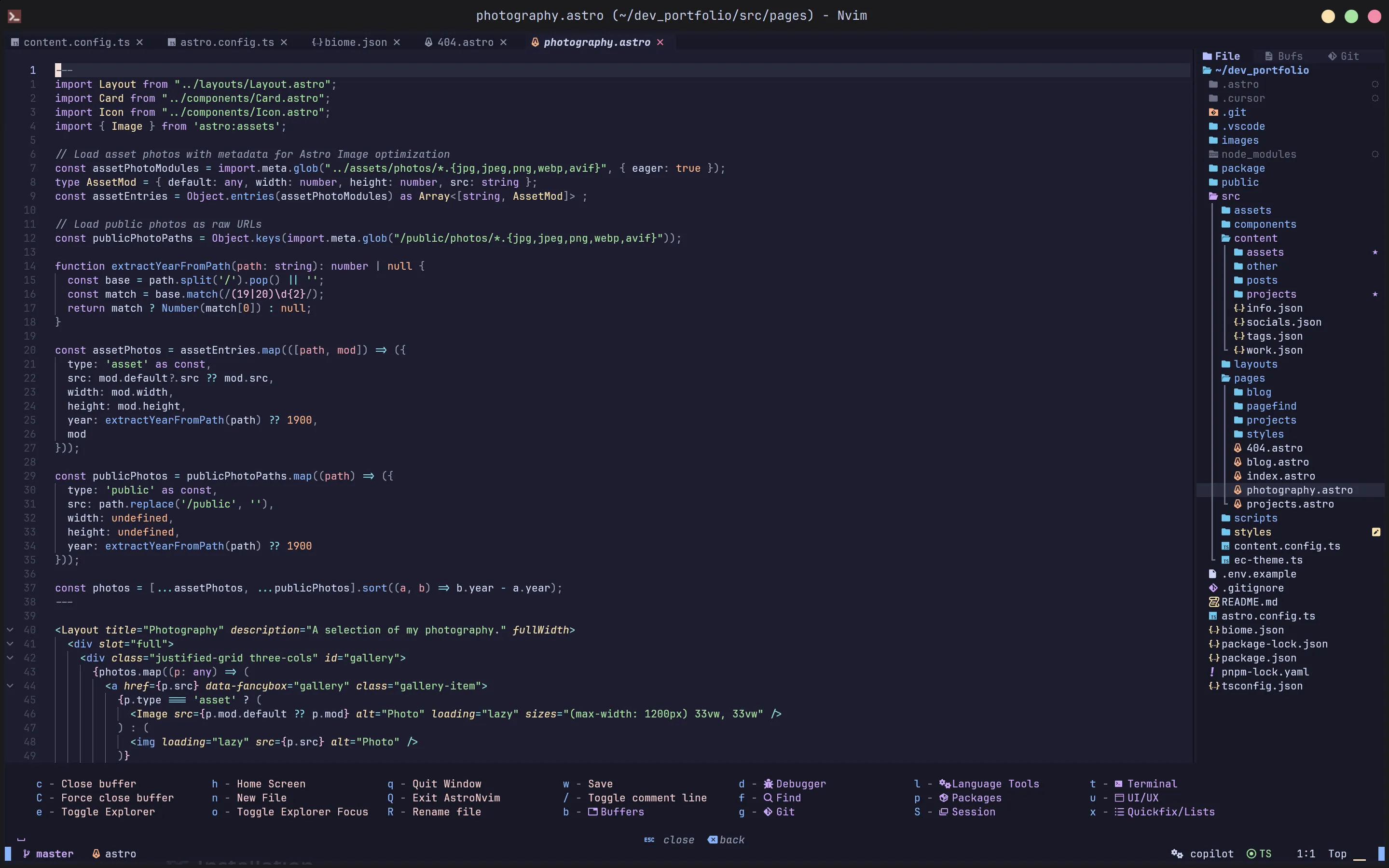Select photography.astro in the file tree
The height and width of the screenshot is (868, 1389).
click(x=1293, y=490)
